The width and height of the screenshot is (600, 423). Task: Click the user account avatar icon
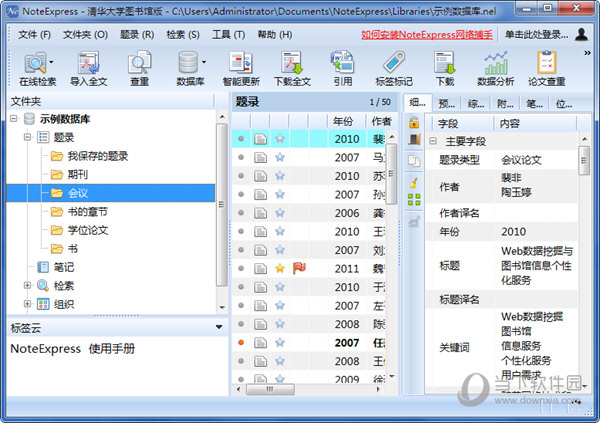pos(581,34)
